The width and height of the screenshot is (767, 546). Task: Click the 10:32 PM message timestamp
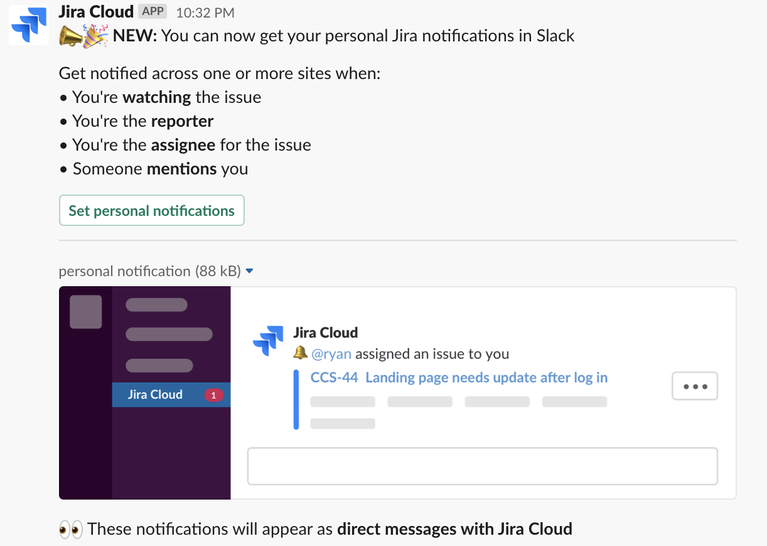coord(205,13)
